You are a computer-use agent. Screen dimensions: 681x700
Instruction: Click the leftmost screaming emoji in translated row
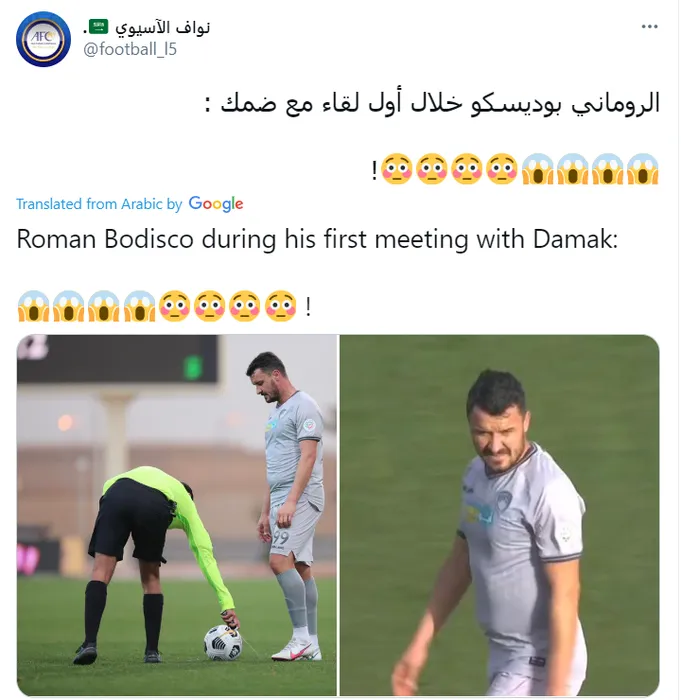point(33,306)
